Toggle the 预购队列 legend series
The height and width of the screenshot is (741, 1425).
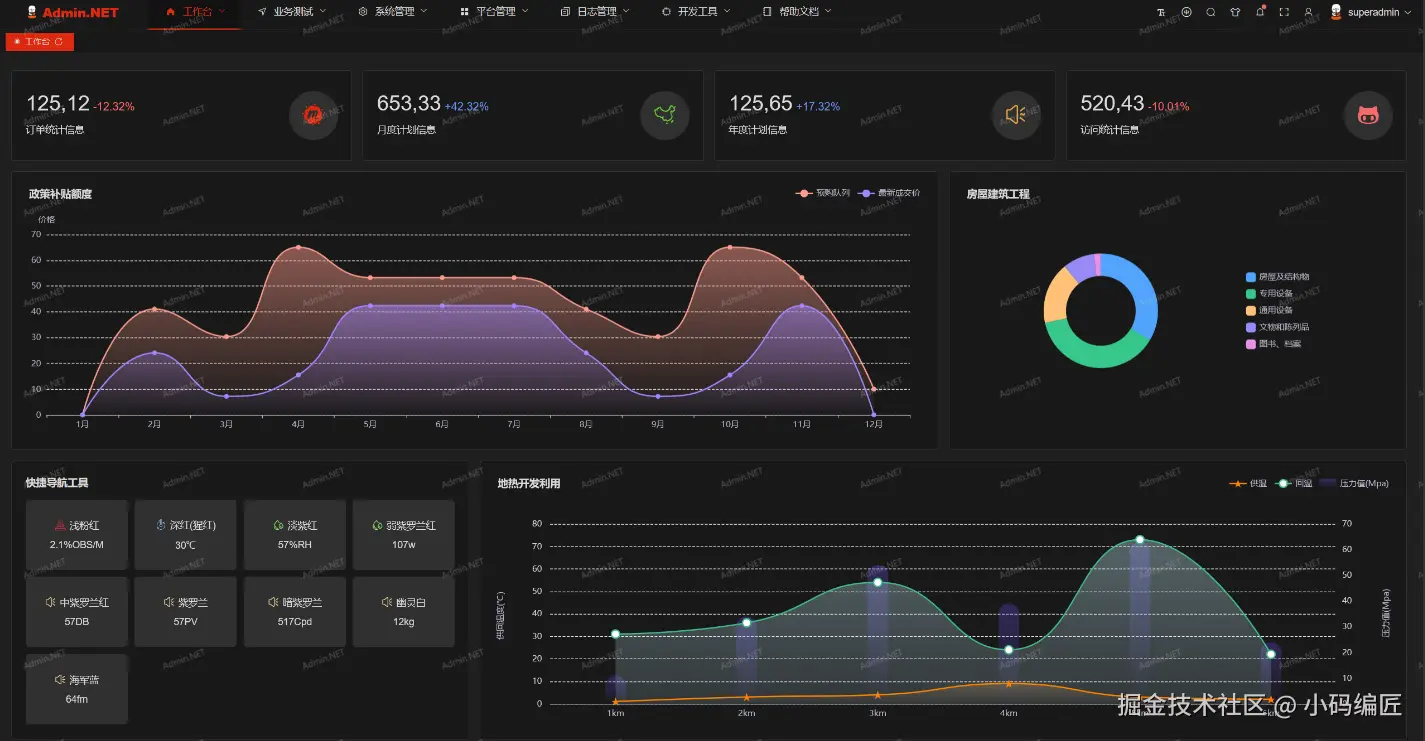pyautogui.click(x=823, y=193)
